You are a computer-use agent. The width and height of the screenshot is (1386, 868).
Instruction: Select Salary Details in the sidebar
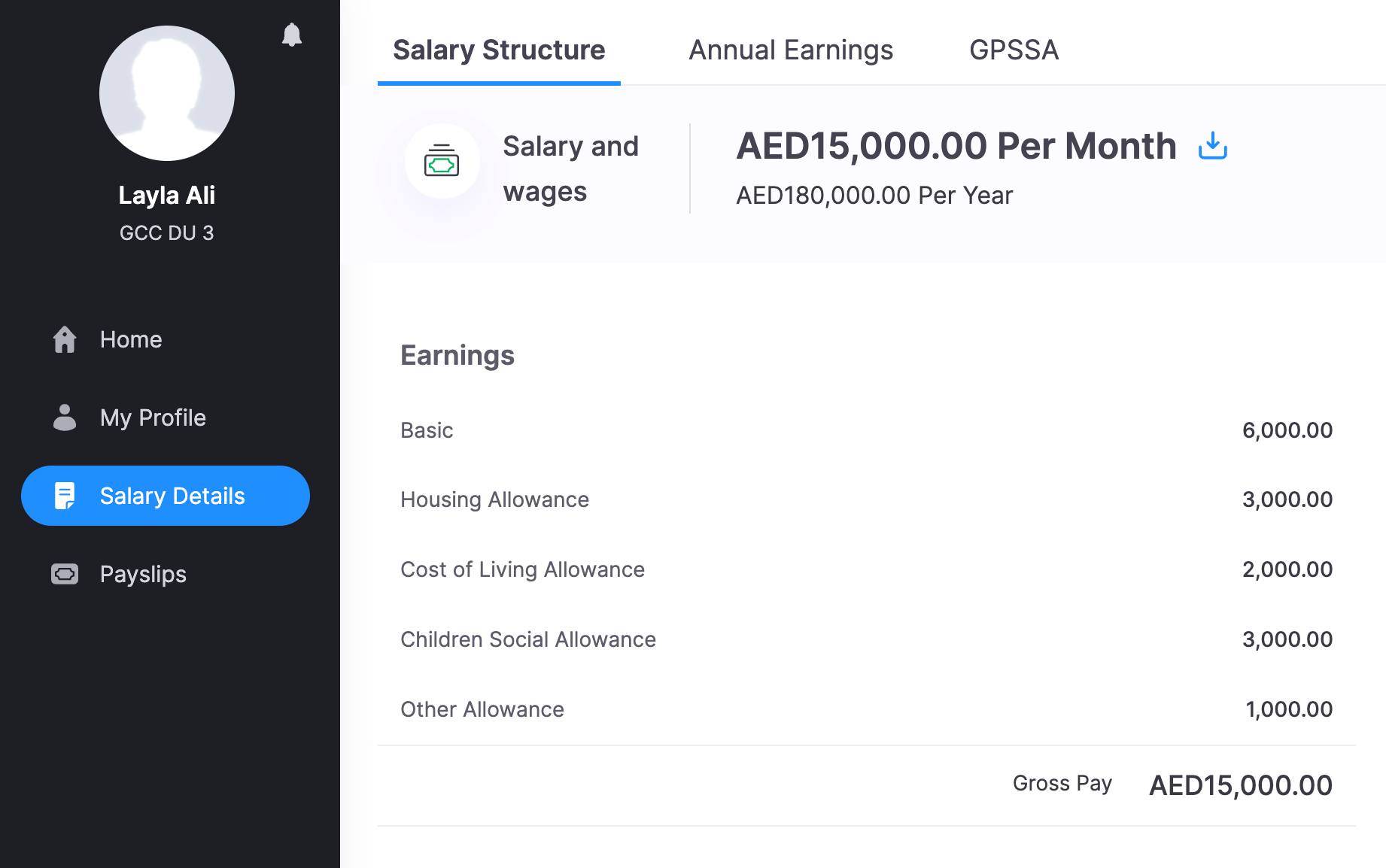tap(172, 496)
